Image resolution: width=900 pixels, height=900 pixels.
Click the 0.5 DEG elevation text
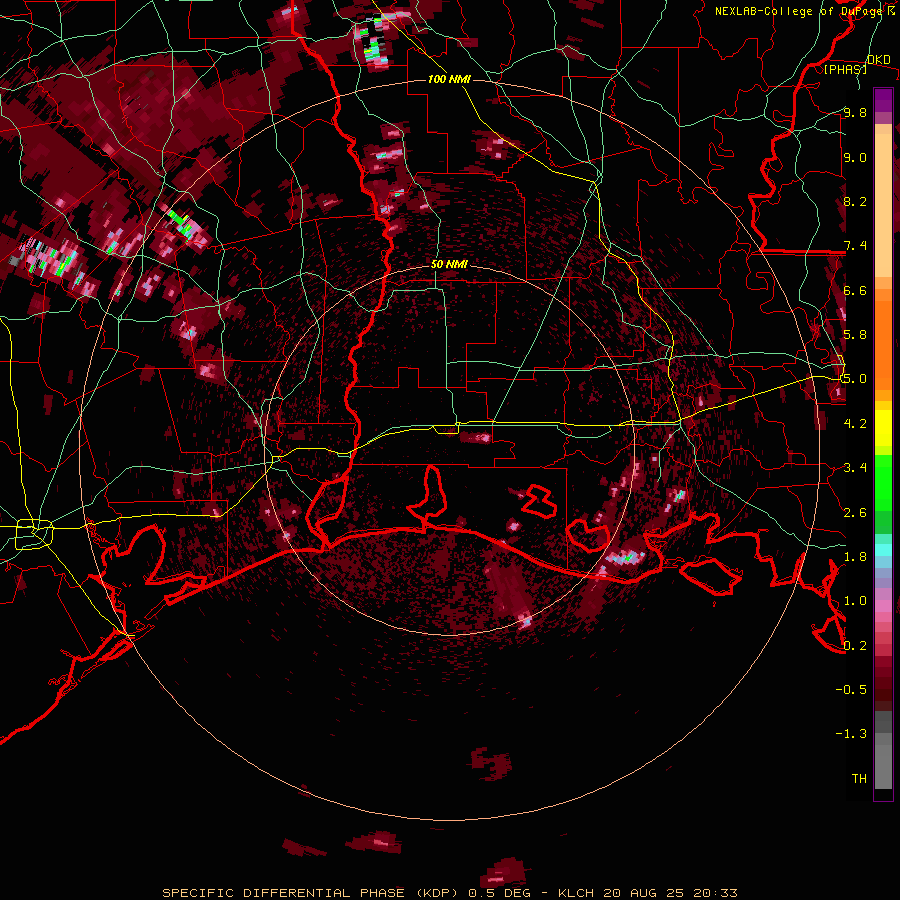(498, 893)
